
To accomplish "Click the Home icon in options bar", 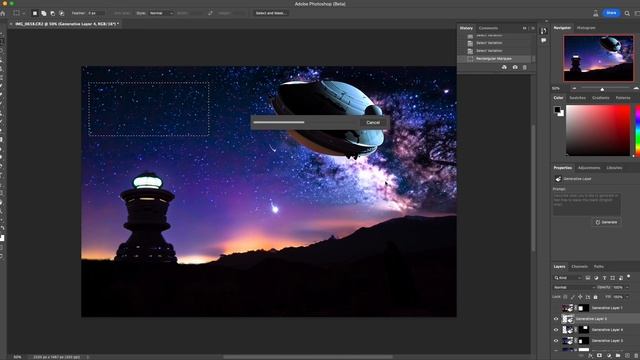I will 3,13.
